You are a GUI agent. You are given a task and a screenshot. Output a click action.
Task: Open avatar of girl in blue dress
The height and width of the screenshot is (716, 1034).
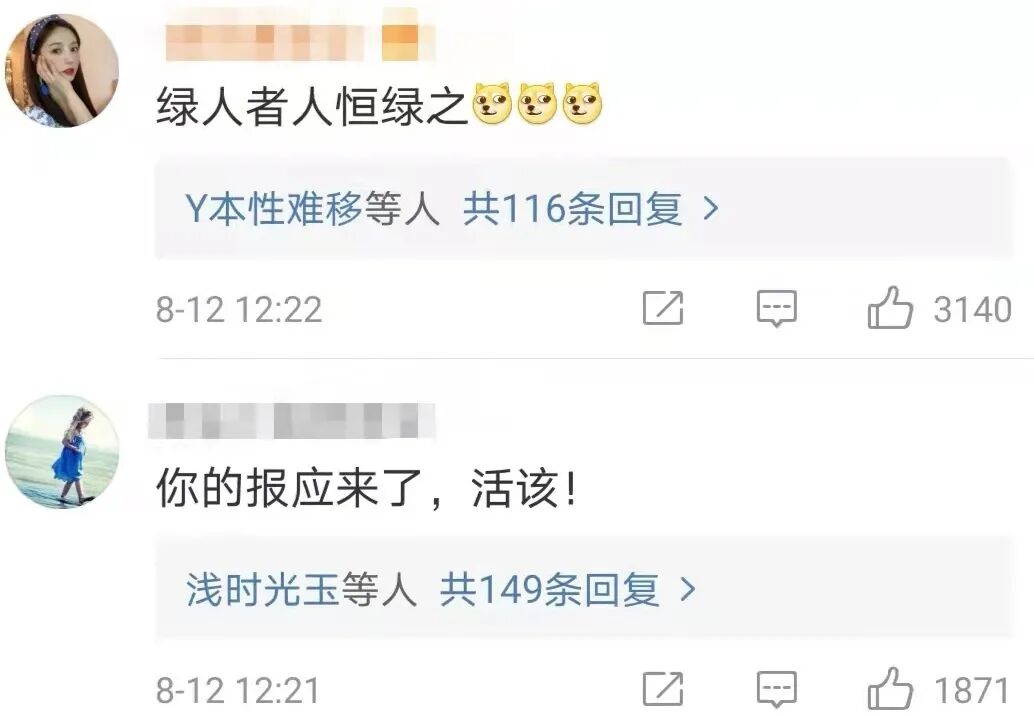62,452
